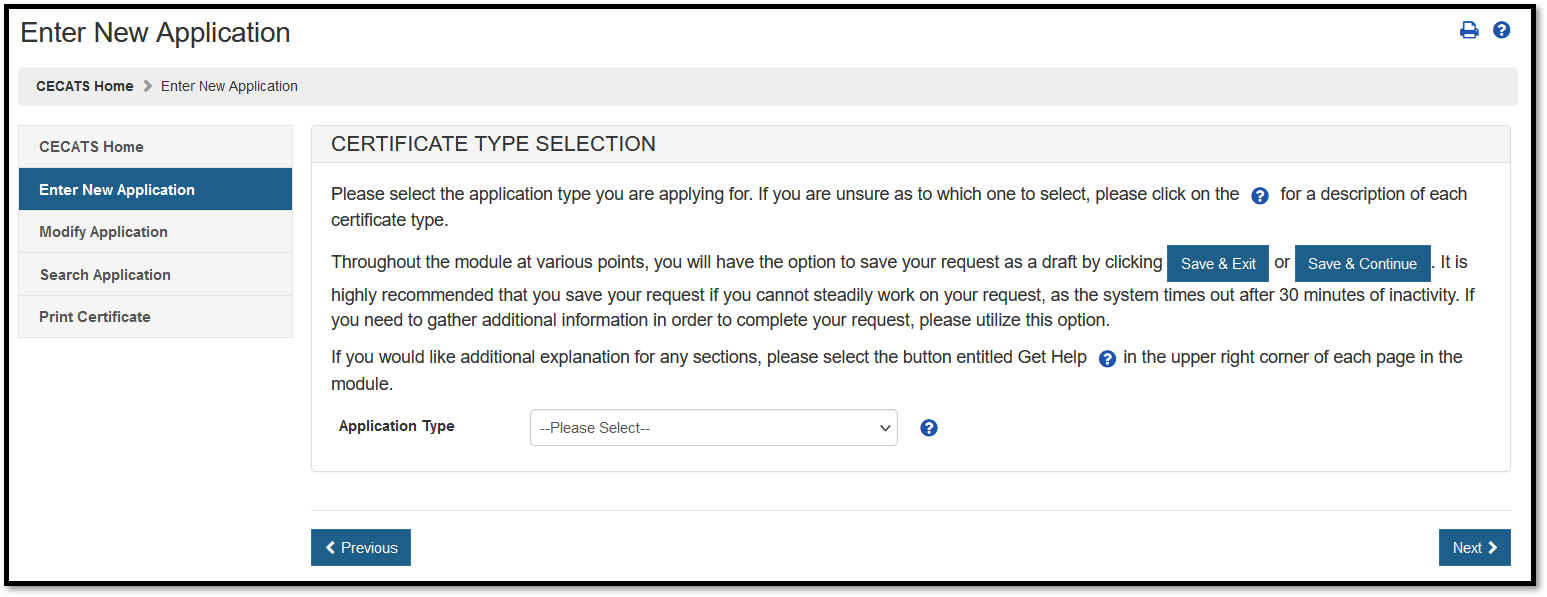Viewport: 1547px width, 597px height.
Task: Click the Enter New Application page title
Action: (156, 33)
